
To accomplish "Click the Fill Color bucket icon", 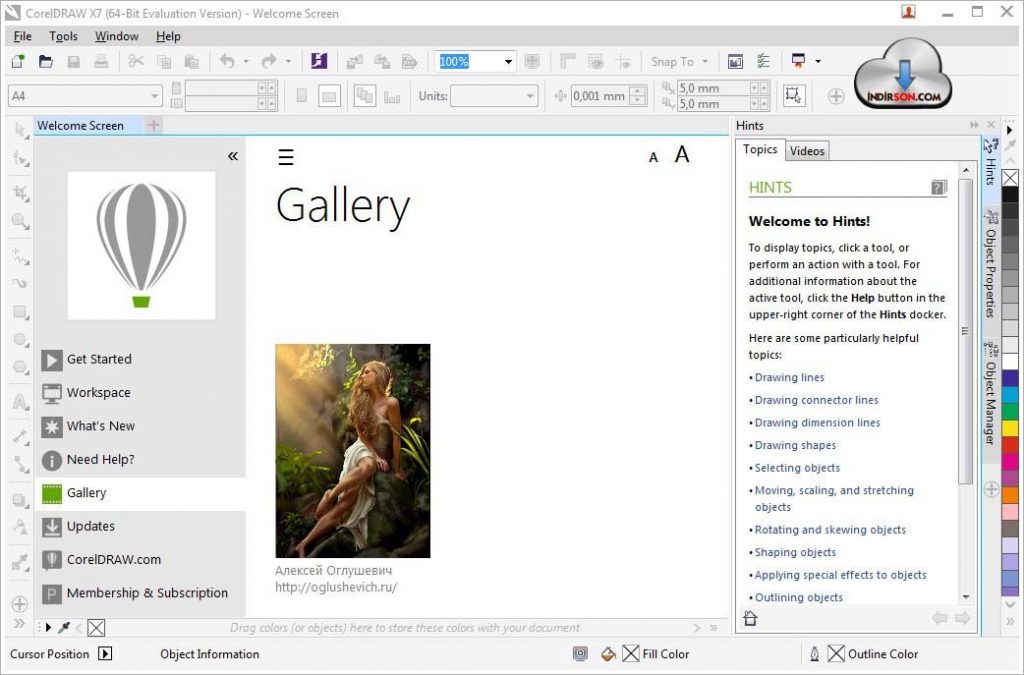I will tap(608, 653).
